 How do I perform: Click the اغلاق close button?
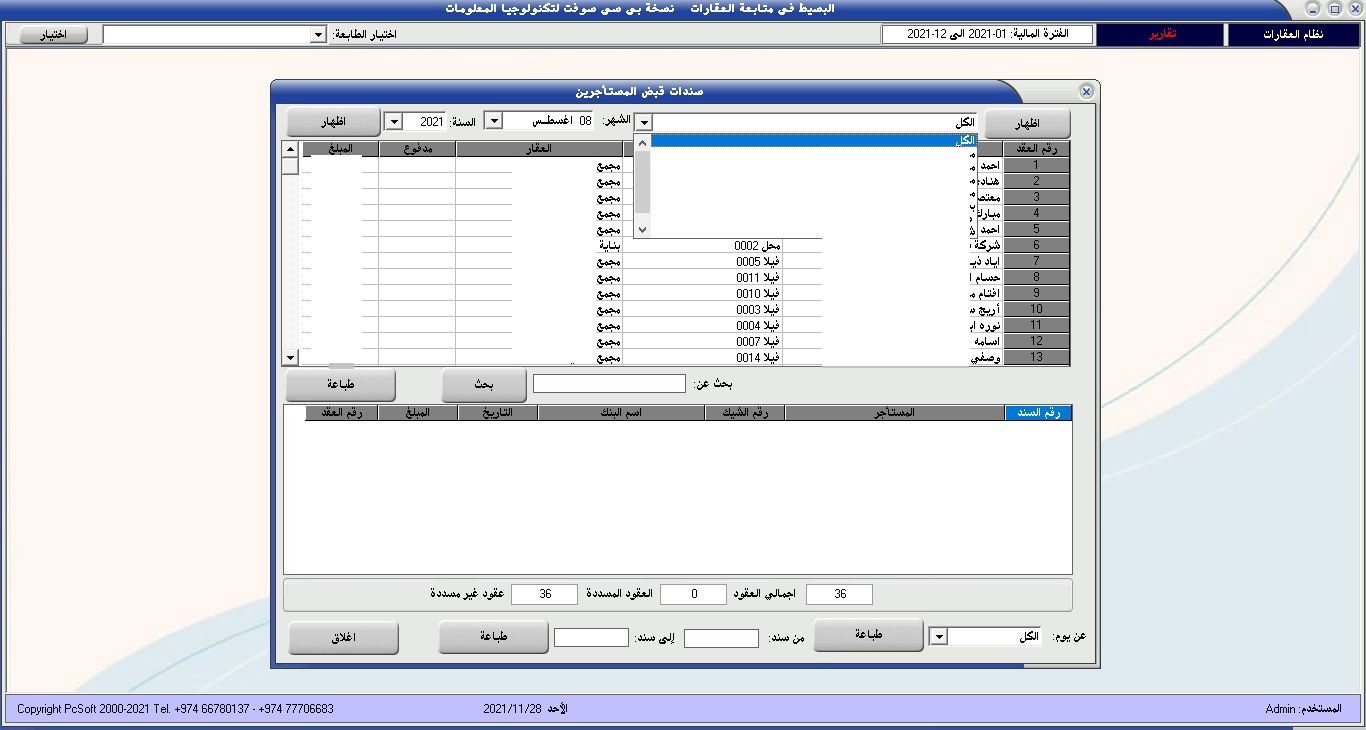[x=343, y=638]
